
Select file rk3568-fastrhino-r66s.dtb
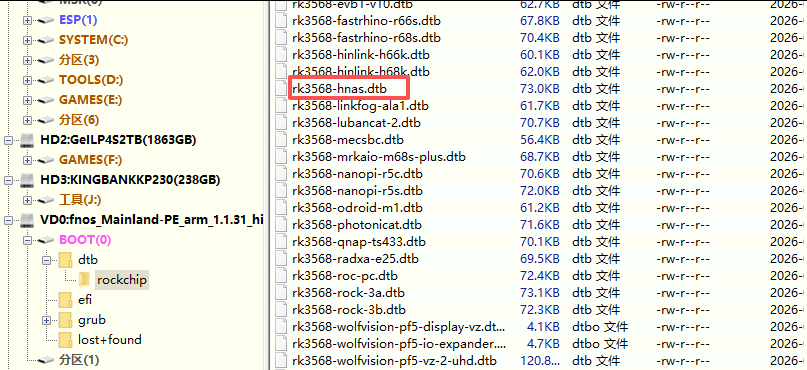(x=366, y=21)
